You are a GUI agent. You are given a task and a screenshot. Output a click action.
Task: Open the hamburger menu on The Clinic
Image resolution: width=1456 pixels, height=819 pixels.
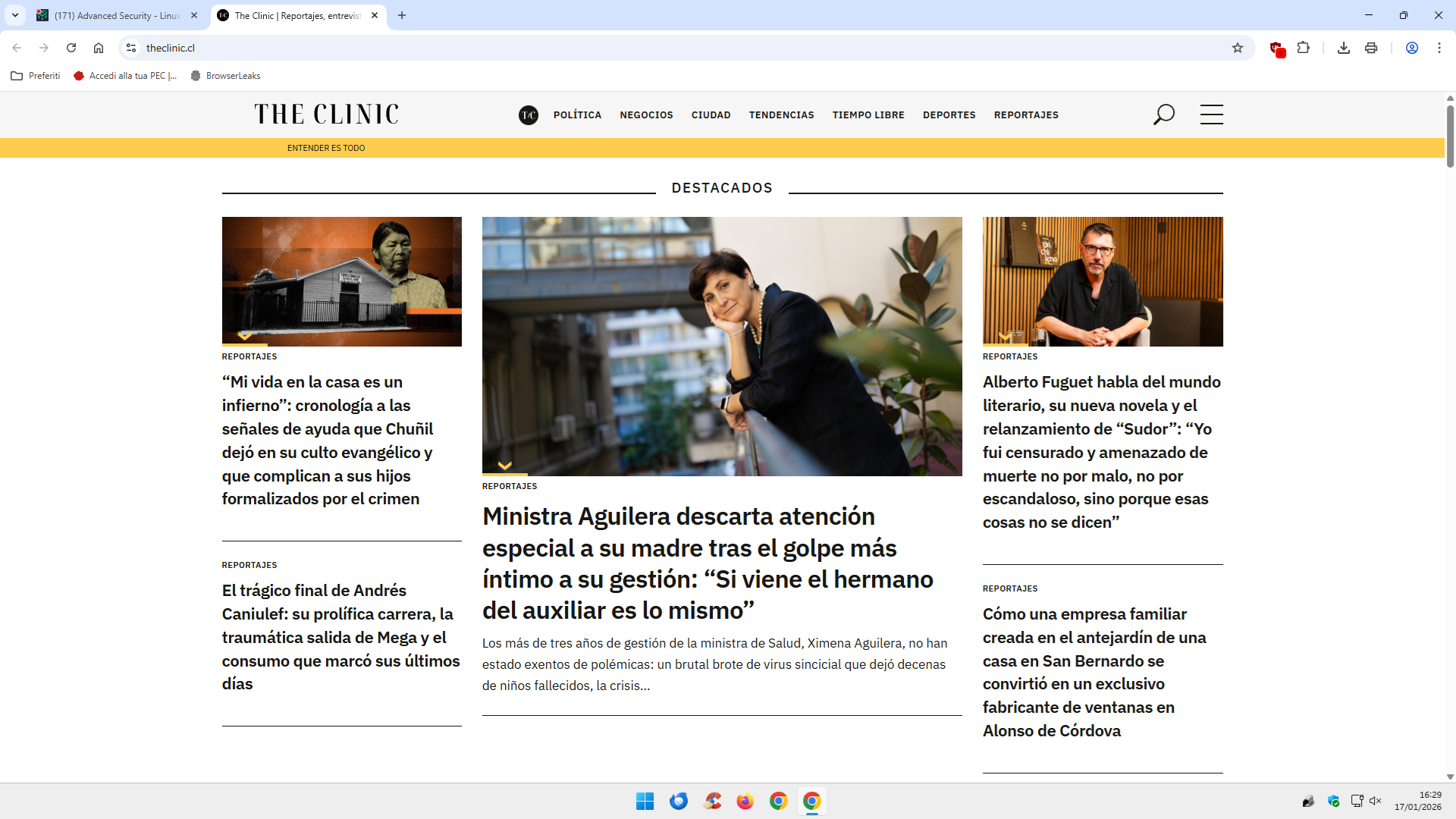coord(1211,115)
